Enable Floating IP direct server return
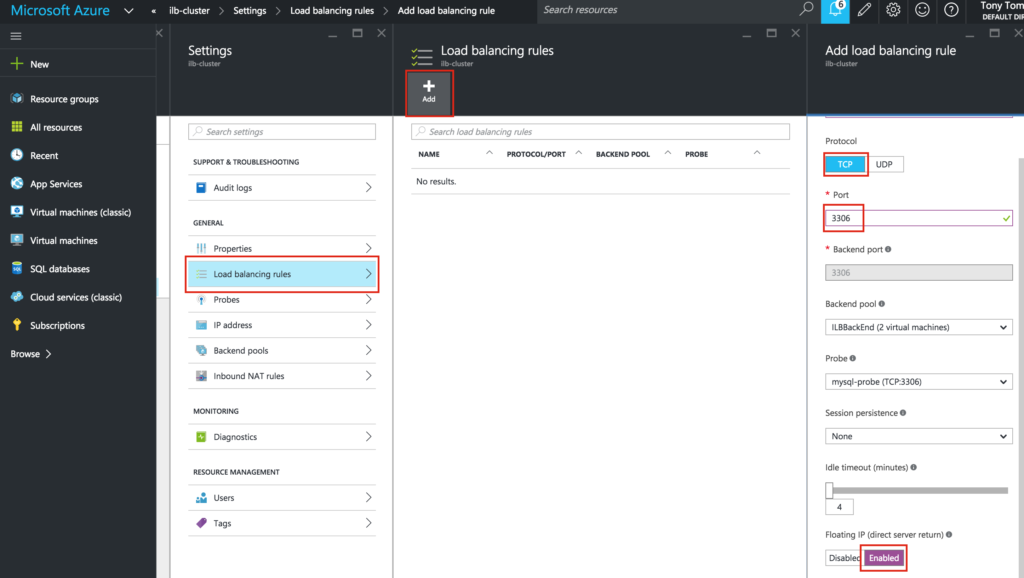The width and height of the screenshot is (1024, 578). click(883, 558)
